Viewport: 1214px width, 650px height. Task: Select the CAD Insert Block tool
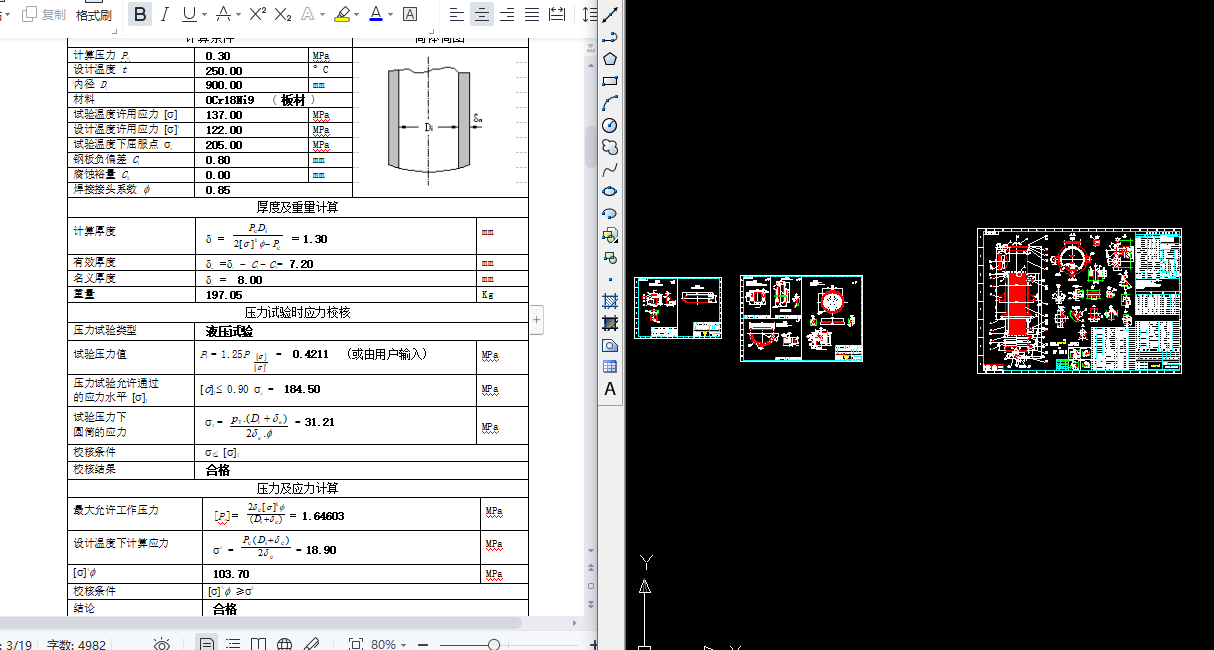(610, 235)
